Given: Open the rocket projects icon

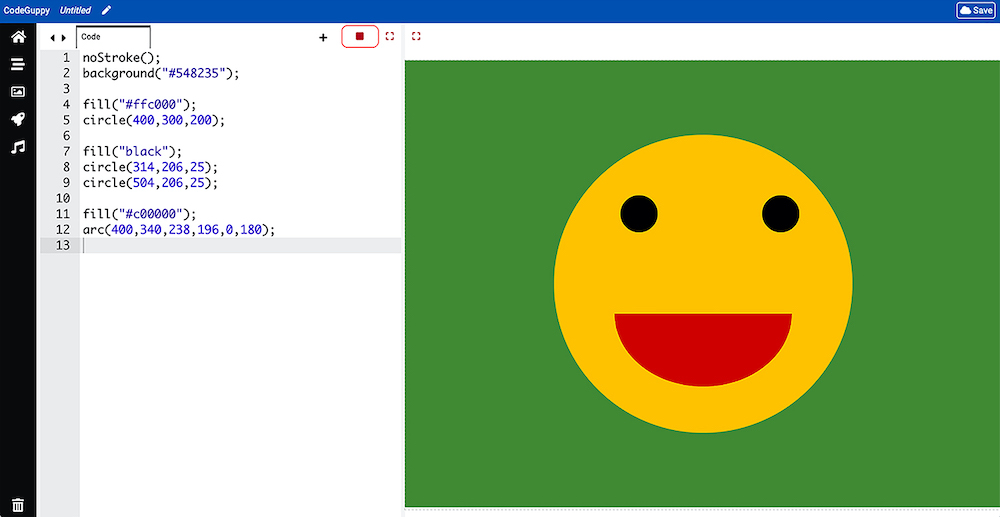Looking at the screenshot, I should click(18, 119).
